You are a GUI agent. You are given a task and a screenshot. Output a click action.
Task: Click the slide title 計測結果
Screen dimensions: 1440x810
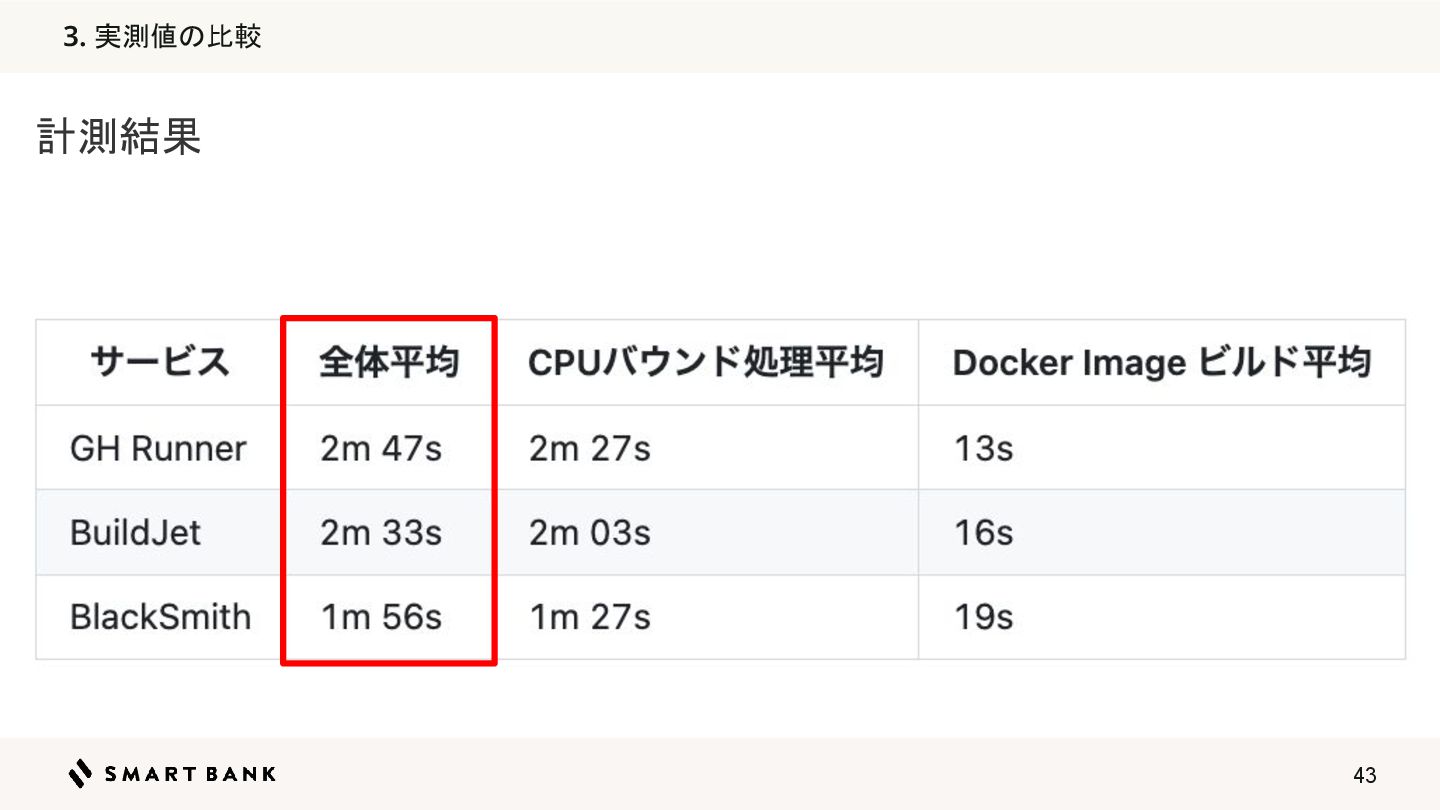[x=120, y=137]
